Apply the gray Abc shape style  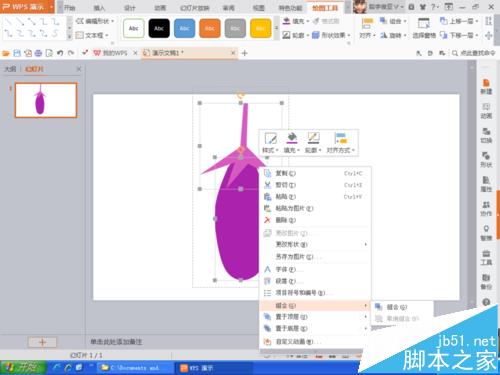pyautogui.click(x=235, y=28)
